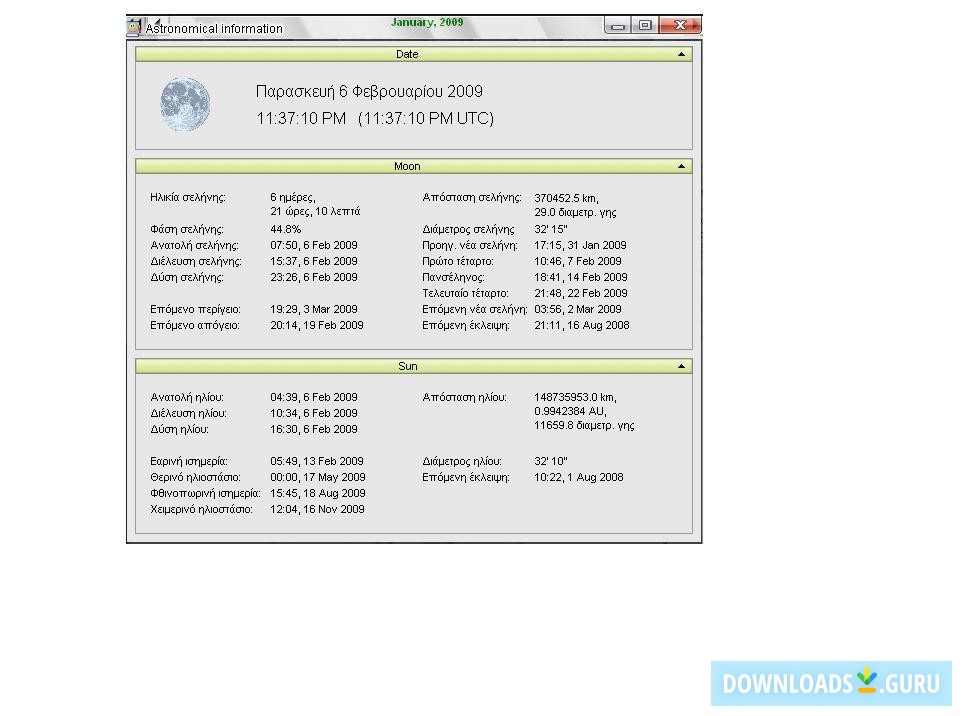Image resolution: width=962 pixels, height=716 pixels.
Task: Click the moon diameter value 32' 15"
Action: click(550, 229)
